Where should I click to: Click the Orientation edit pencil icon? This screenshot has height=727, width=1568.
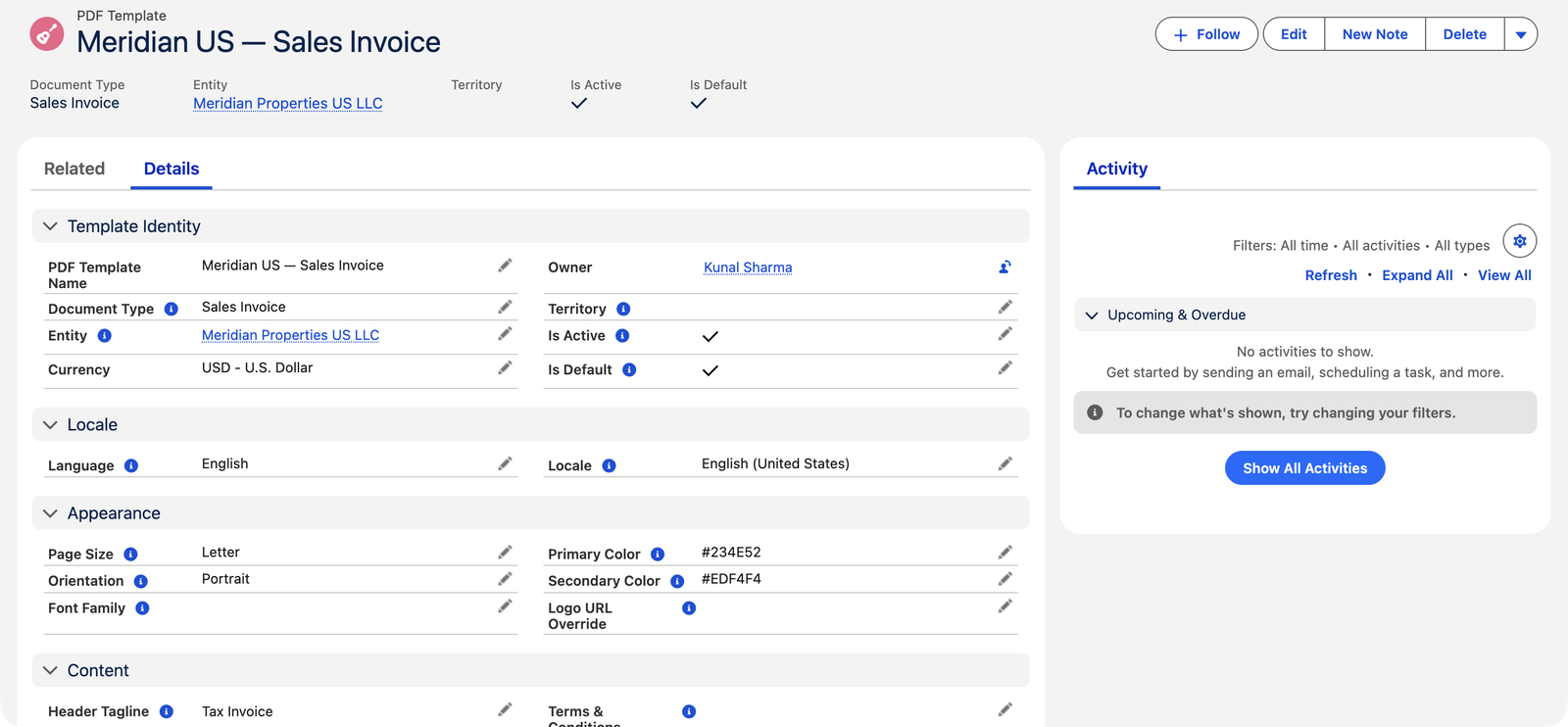[505, 579]
